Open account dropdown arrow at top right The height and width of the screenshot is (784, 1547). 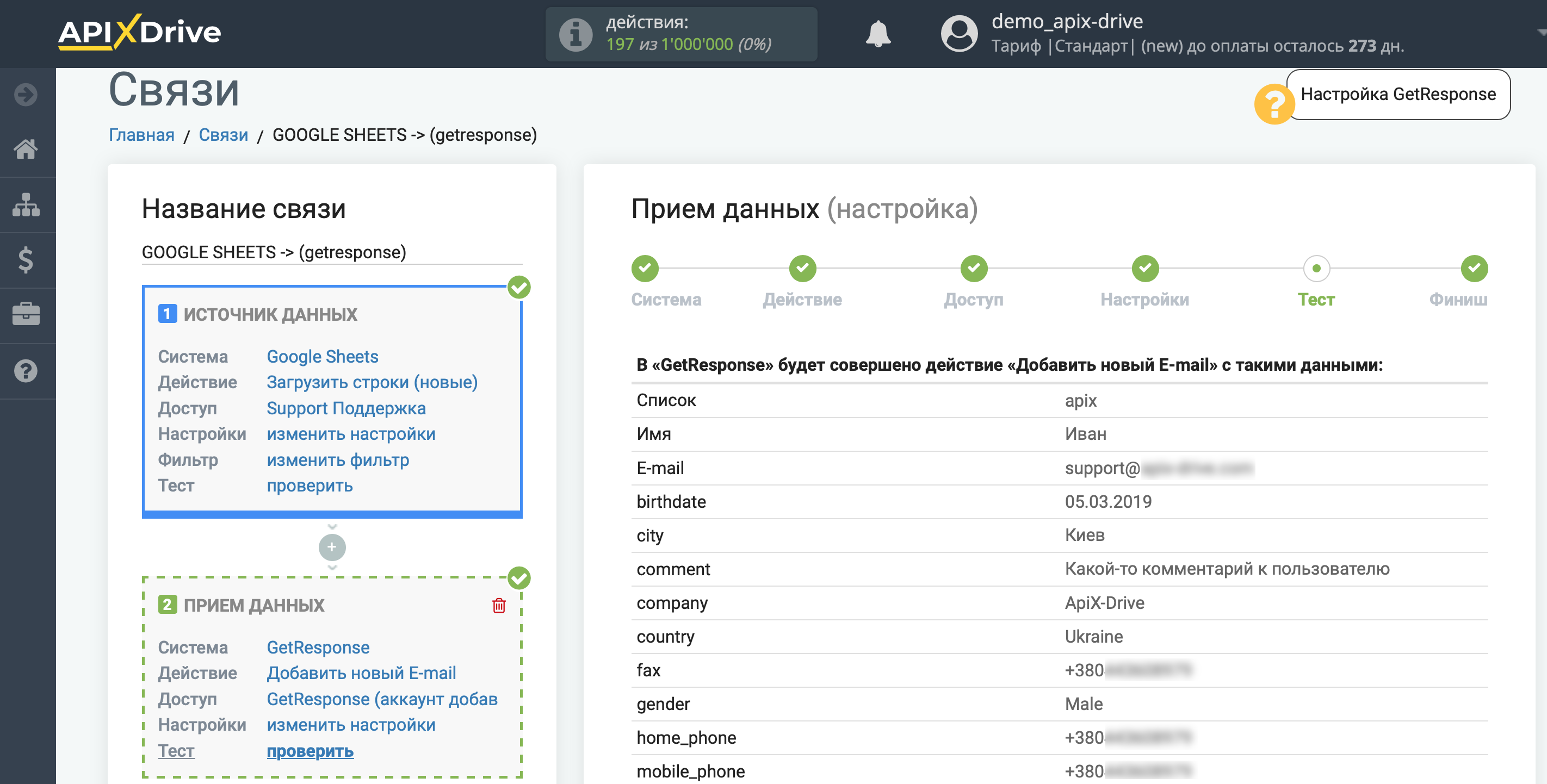1541,33
